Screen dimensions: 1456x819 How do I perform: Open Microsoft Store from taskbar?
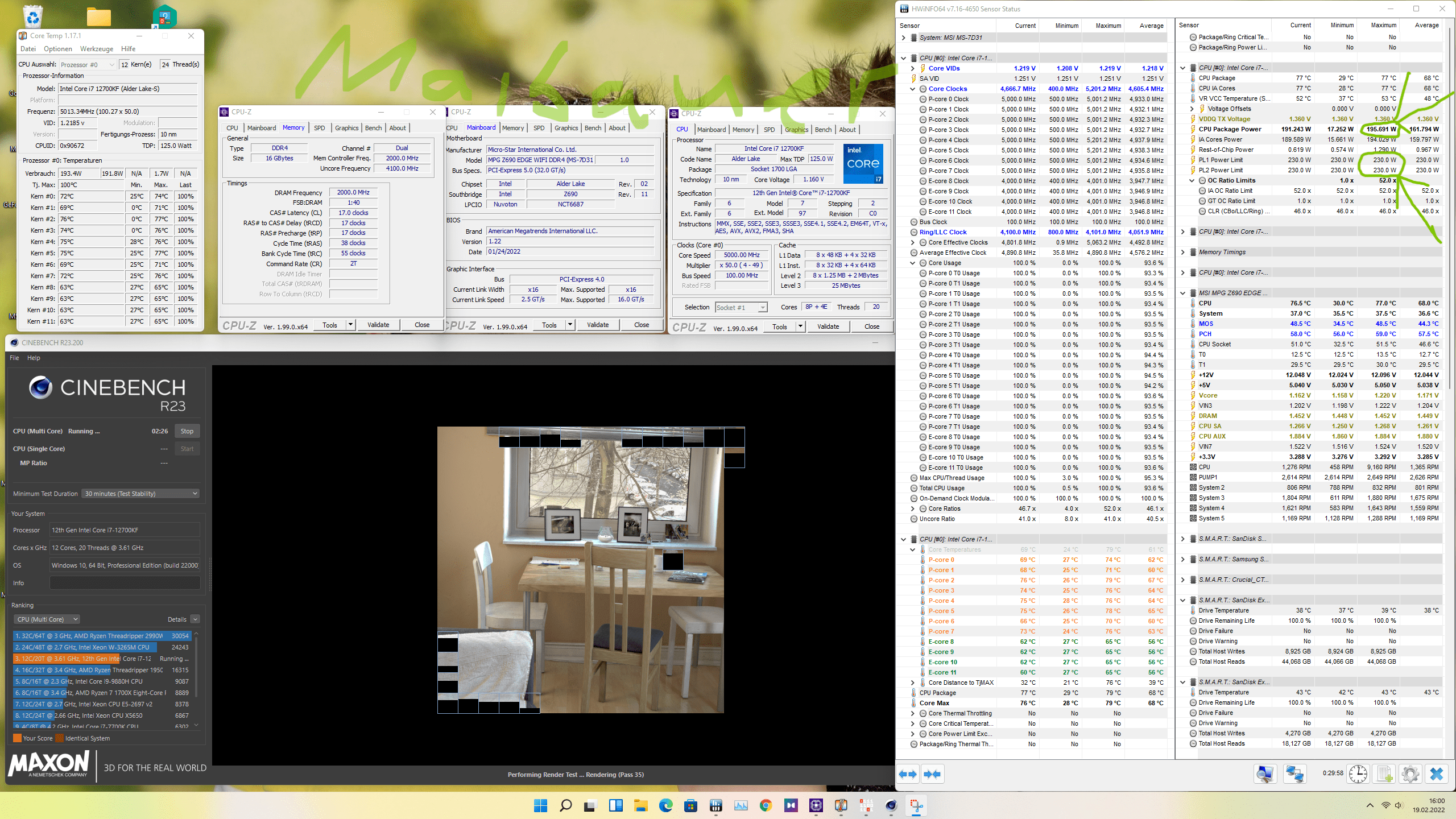(690, 805)
